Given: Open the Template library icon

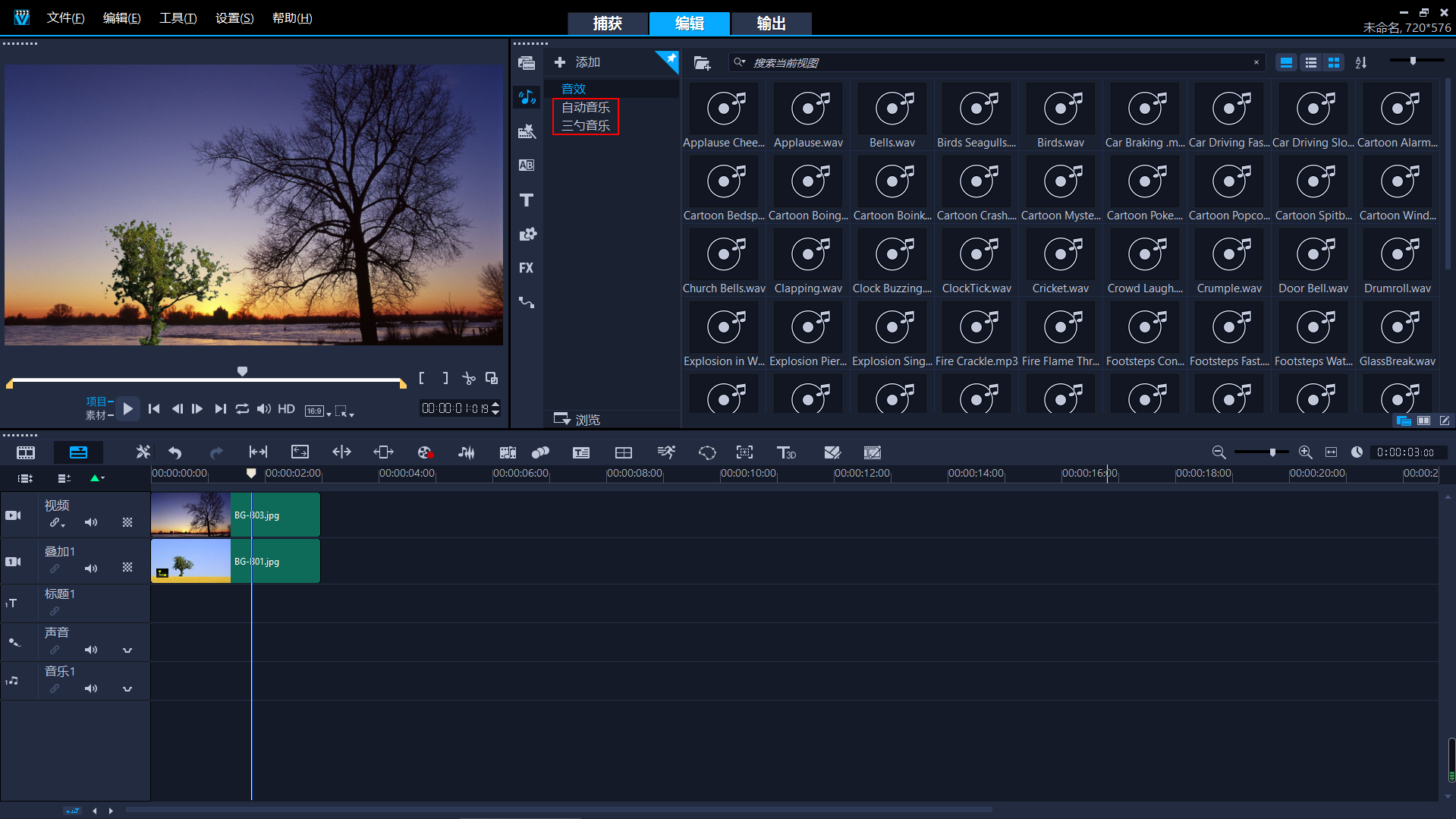Looking at the screenshot, I should (x=527, y=131).
